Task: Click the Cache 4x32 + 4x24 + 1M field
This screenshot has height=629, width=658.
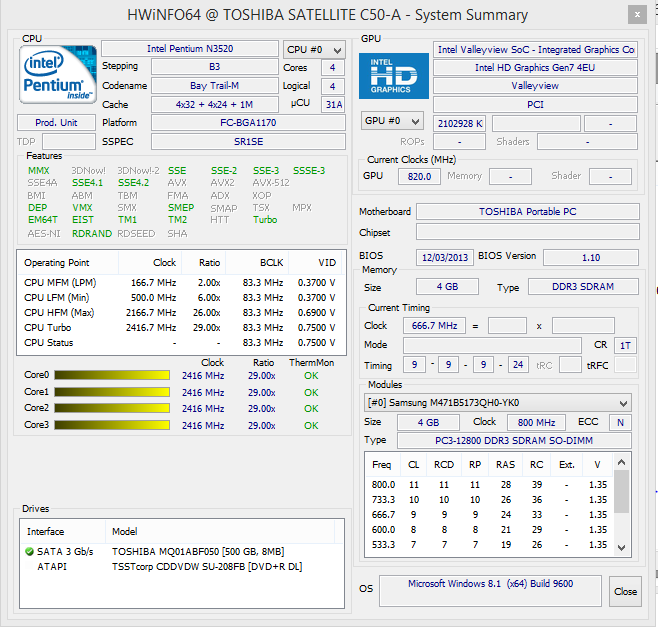Action: point(214,104)
